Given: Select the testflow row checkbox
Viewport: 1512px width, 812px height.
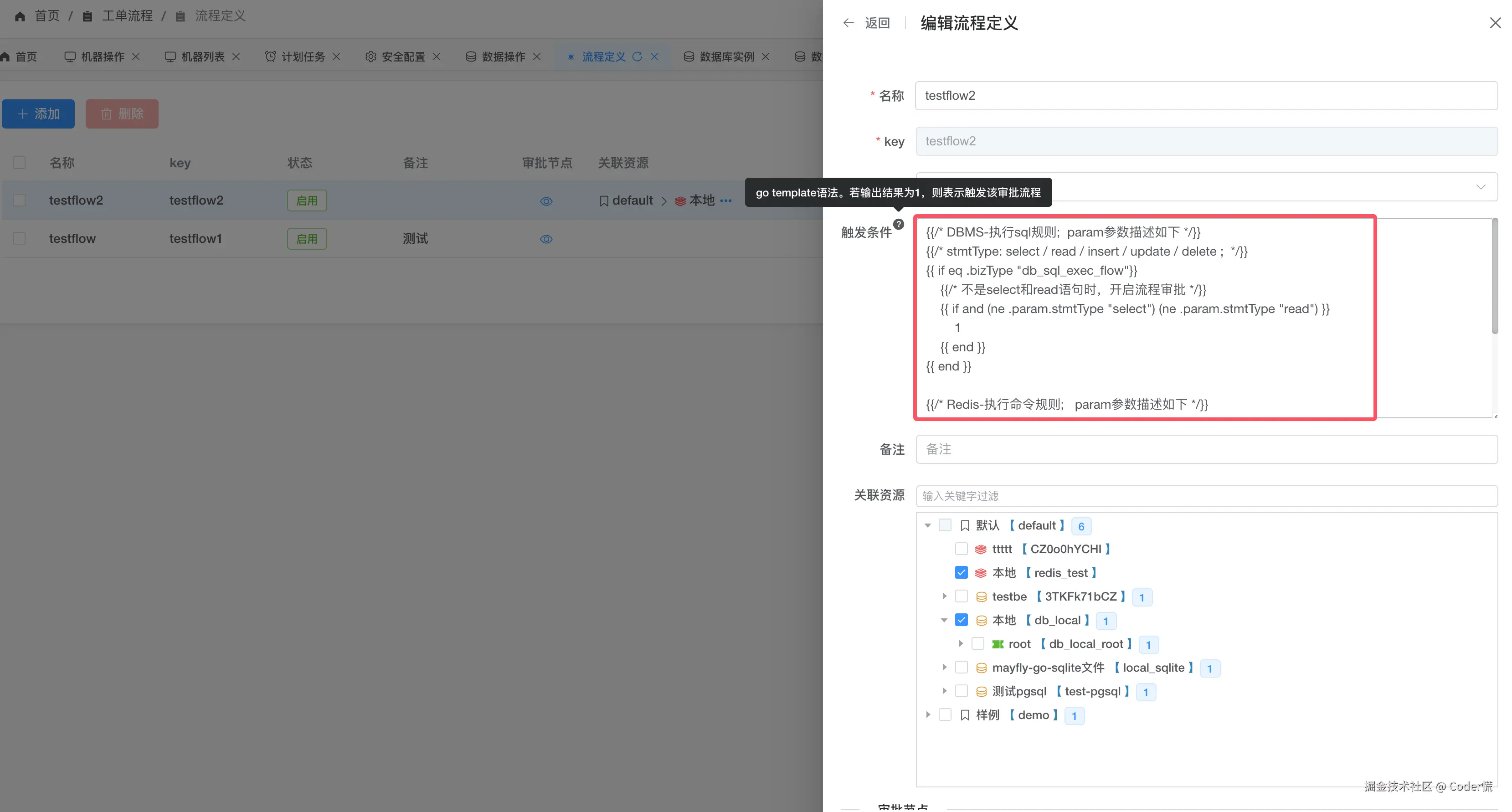Looking at the screenshot, I should coord(20,238).
